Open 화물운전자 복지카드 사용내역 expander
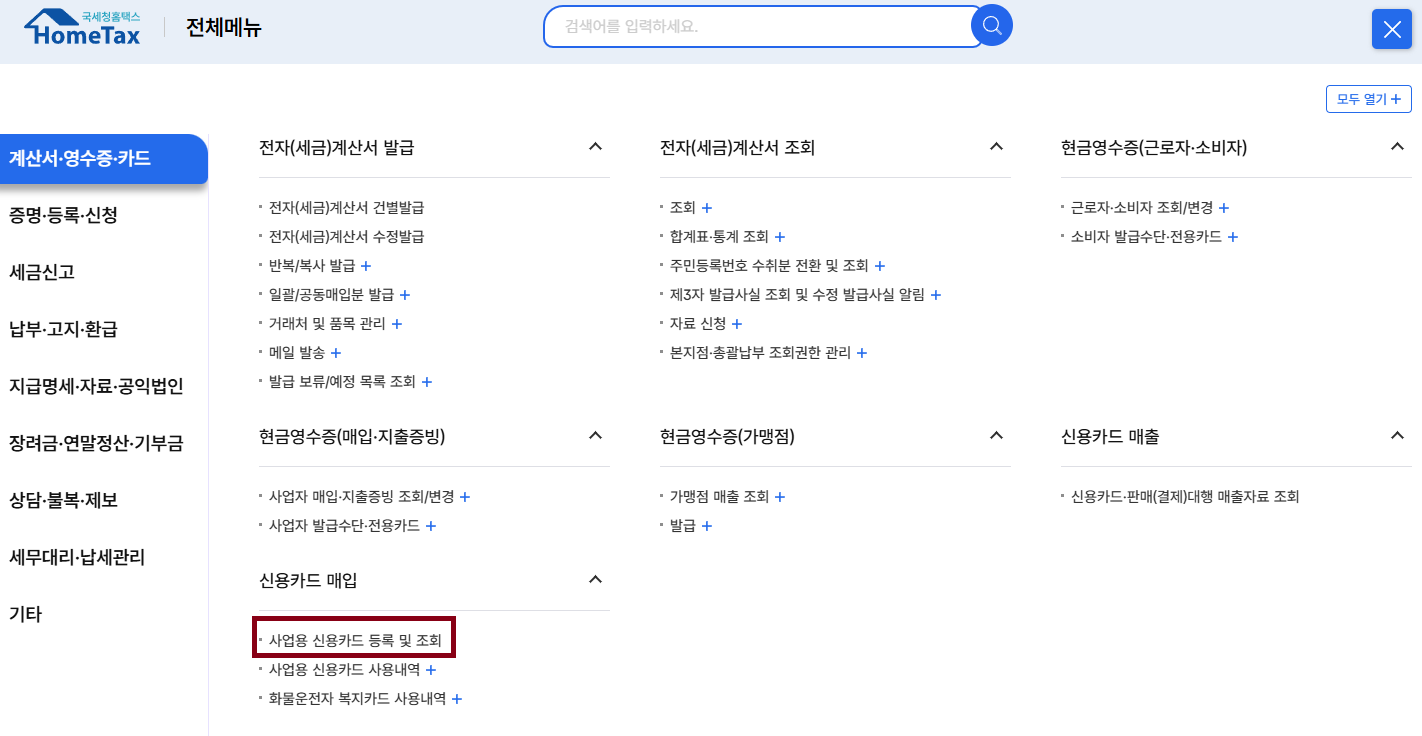This screenshot has height=736, width=1422. pyautogui.click(x=457, y=698)
